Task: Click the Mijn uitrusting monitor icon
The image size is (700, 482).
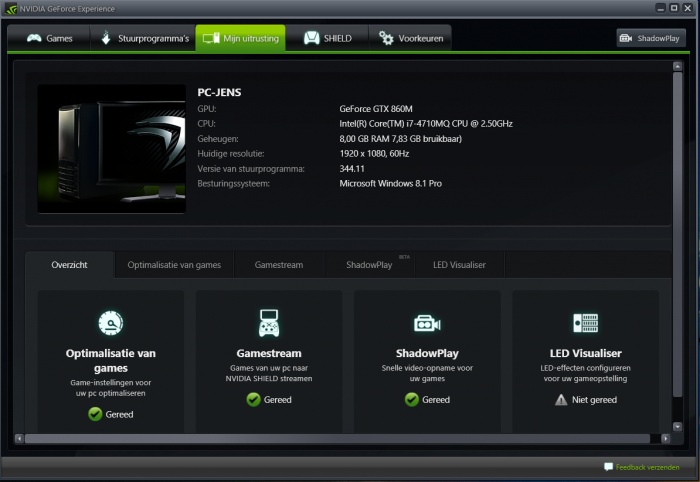Action: (x=211, y=38)
